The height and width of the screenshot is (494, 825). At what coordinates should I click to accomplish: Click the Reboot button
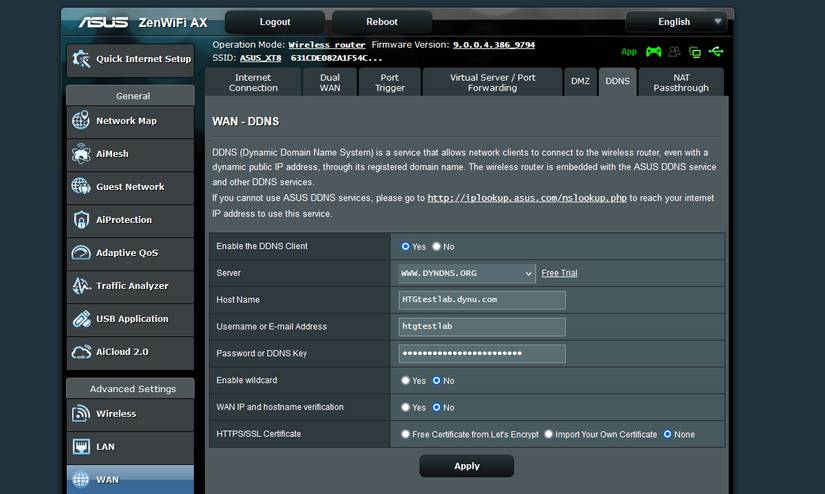tap(382, 22)
